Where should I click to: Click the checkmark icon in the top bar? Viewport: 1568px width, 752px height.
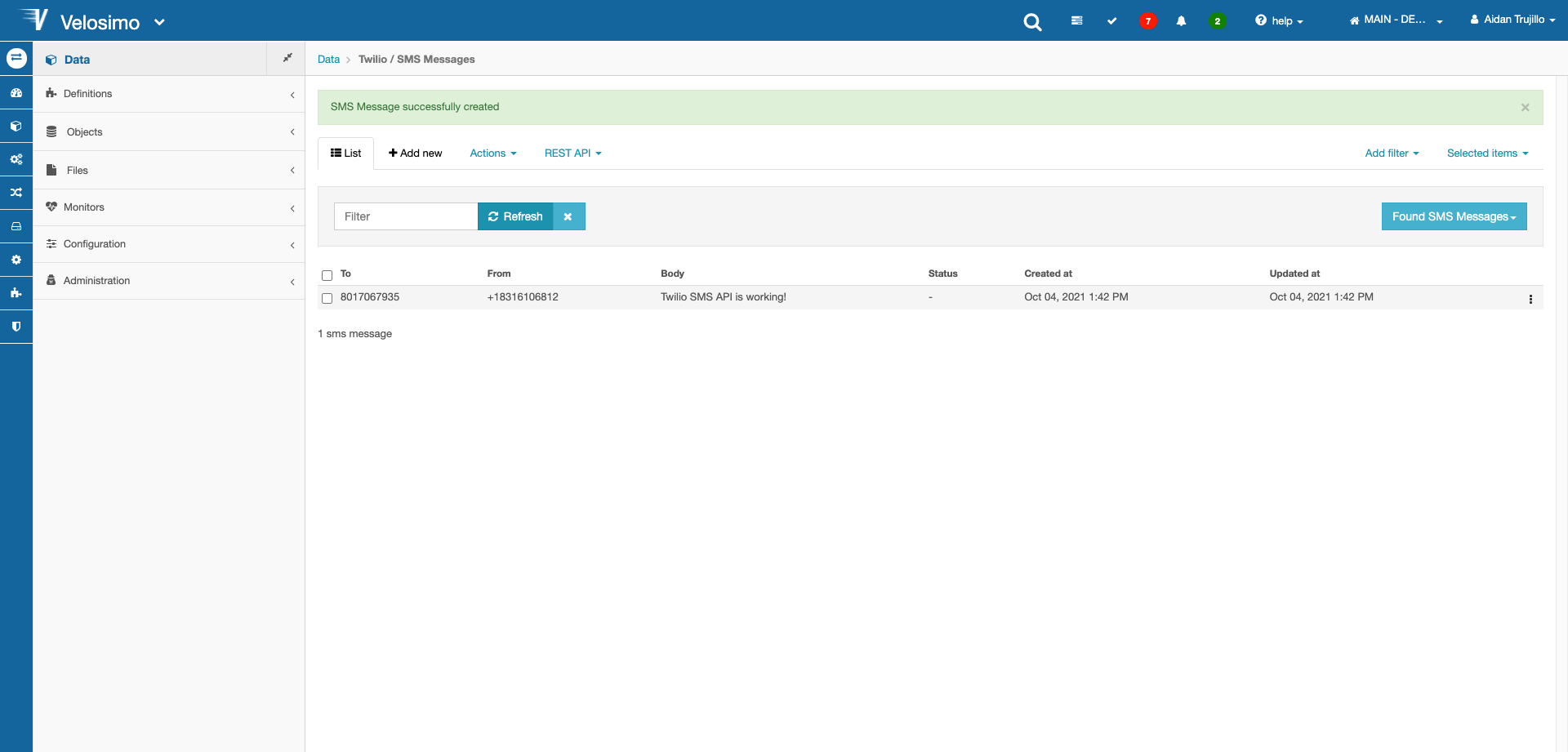[1111, 20]
